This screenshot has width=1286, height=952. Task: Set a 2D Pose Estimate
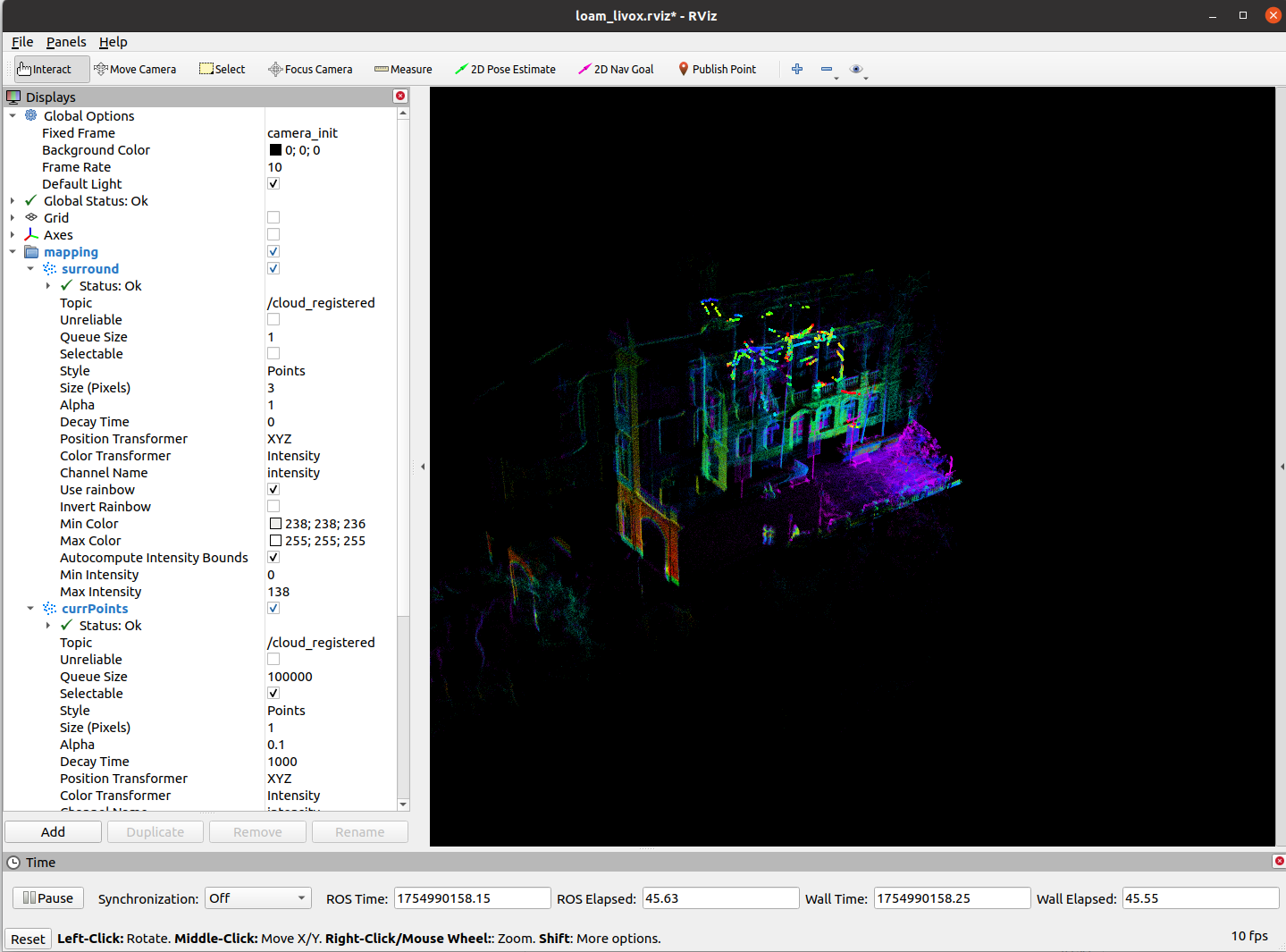506,69
